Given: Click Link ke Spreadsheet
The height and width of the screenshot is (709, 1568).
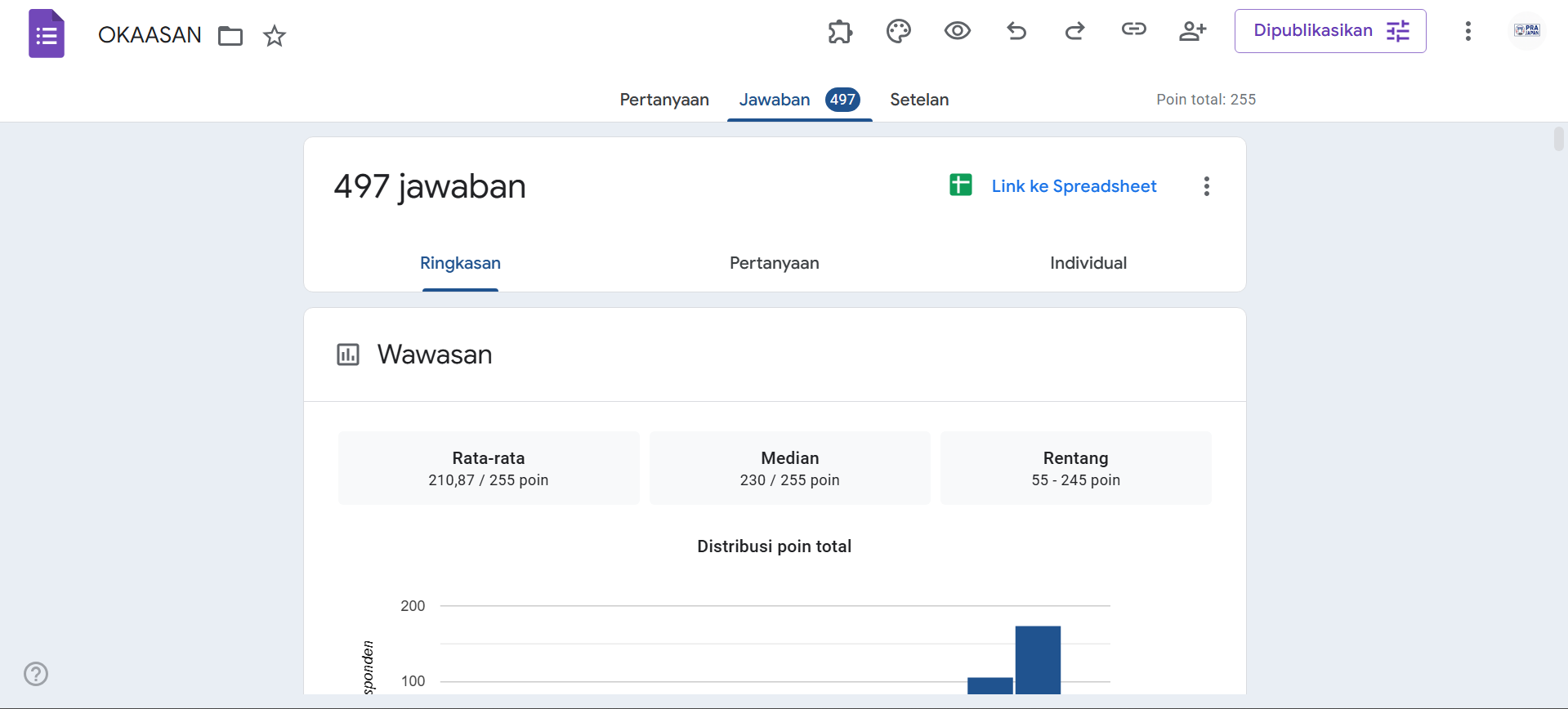Looking at the screenshot, I should pyautogui.click(x=1073, y=186).
